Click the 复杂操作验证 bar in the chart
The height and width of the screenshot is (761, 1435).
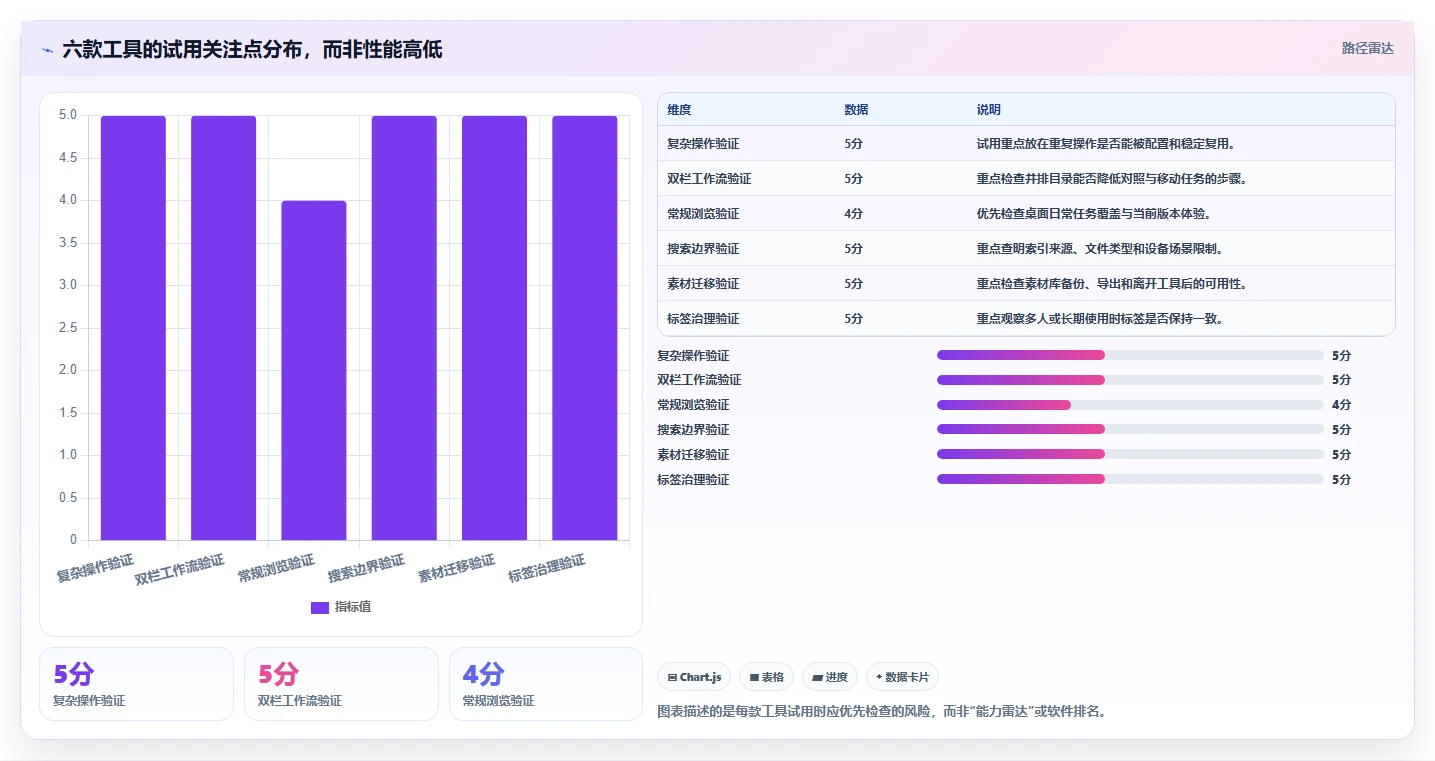[133, 328]
